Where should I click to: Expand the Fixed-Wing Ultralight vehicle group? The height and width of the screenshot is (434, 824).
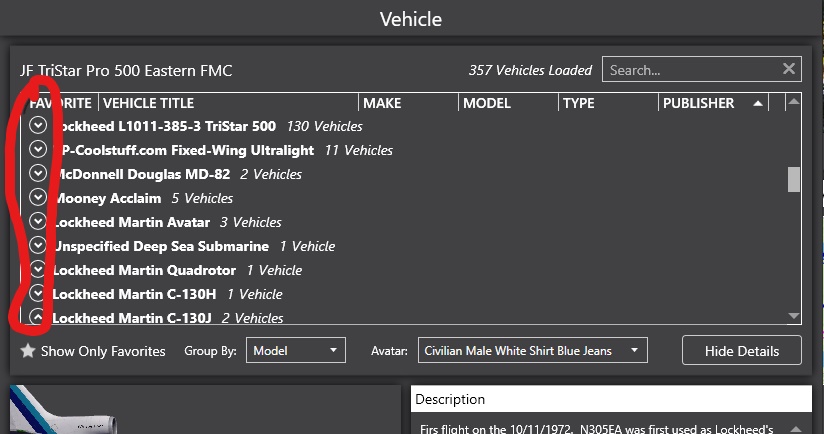38,150
